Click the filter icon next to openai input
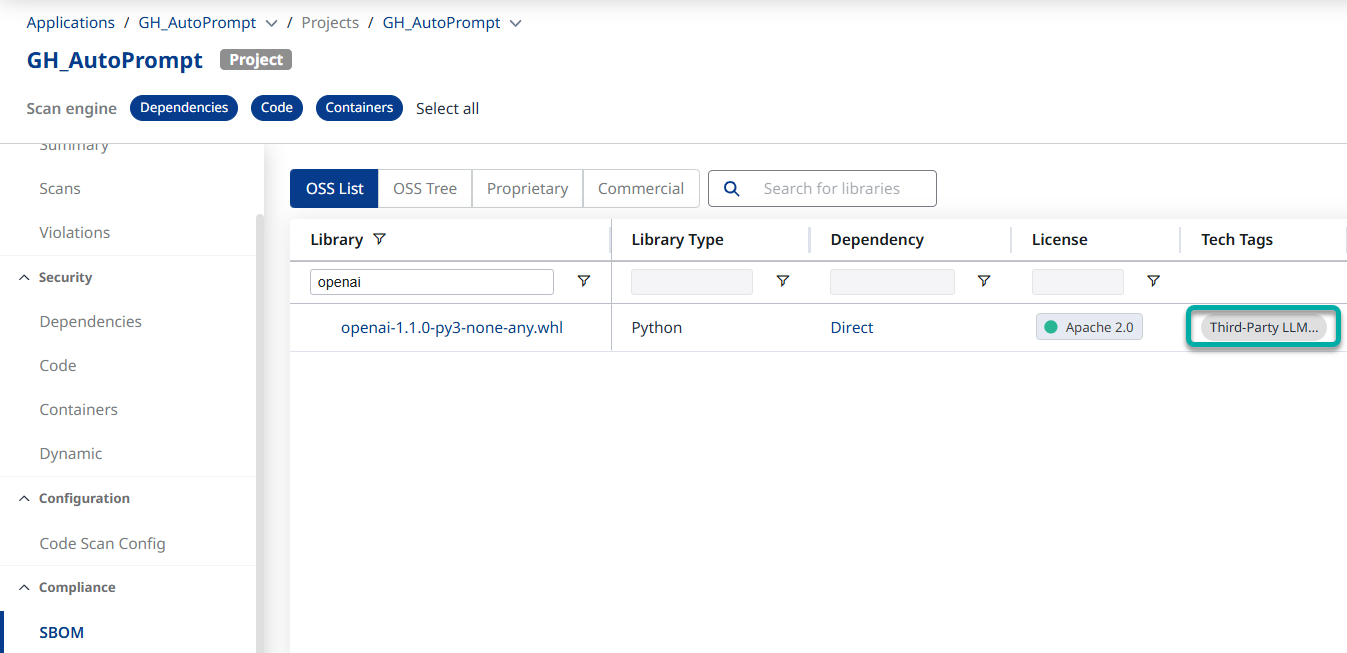The image size is (1347, 653). tap(584, 282)
